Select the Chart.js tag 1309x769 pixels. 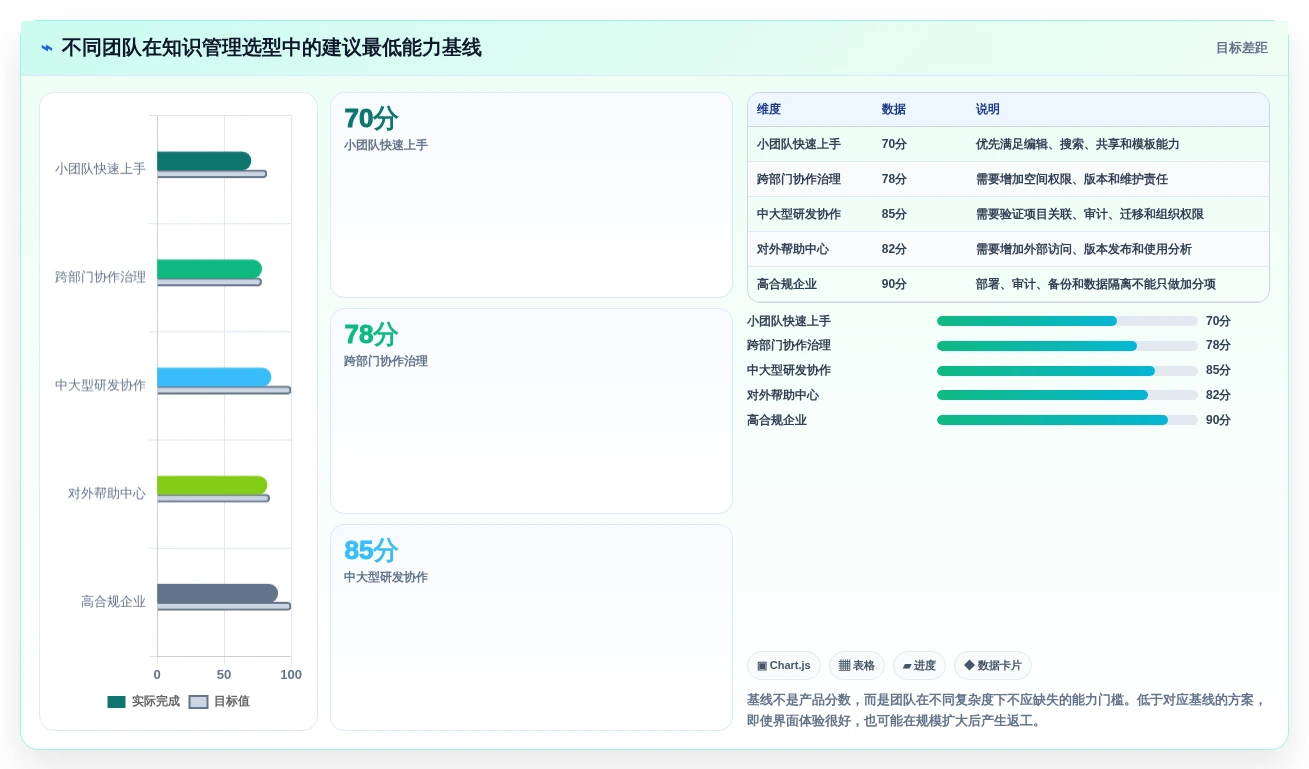[784, 666]
